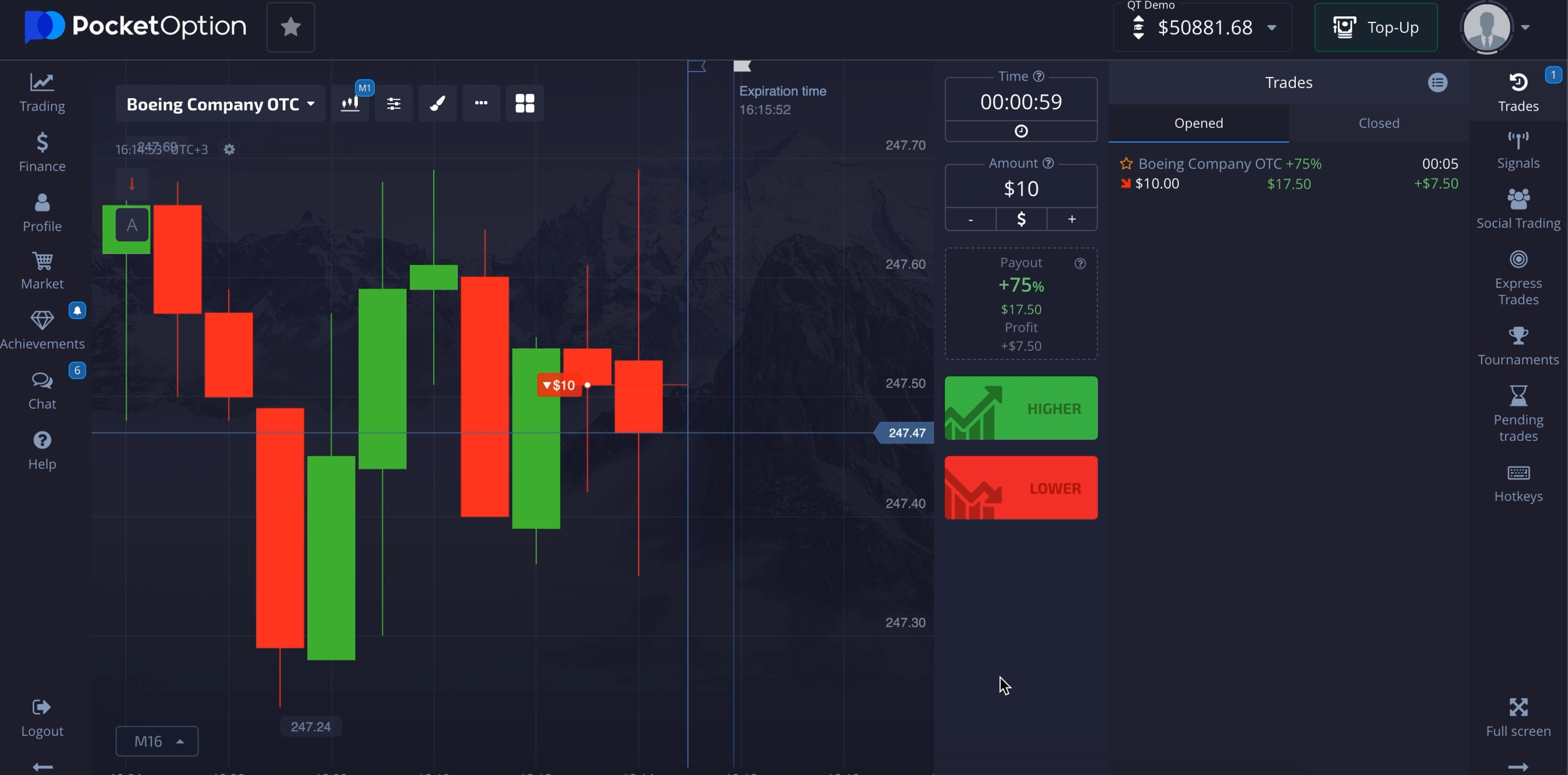
Task: Switch to the Closed trades tab
Action: 1379,123
